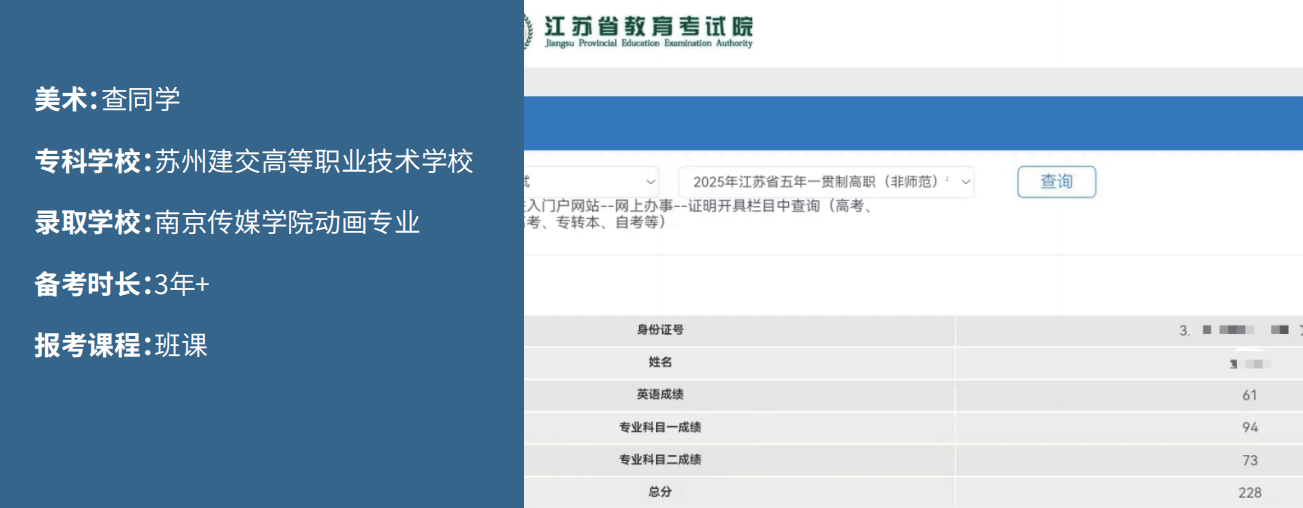1303x508 pixels.
Task: Click the 录取学校 南京传媒学院动画专业 line
Action: tap(227, 223)
